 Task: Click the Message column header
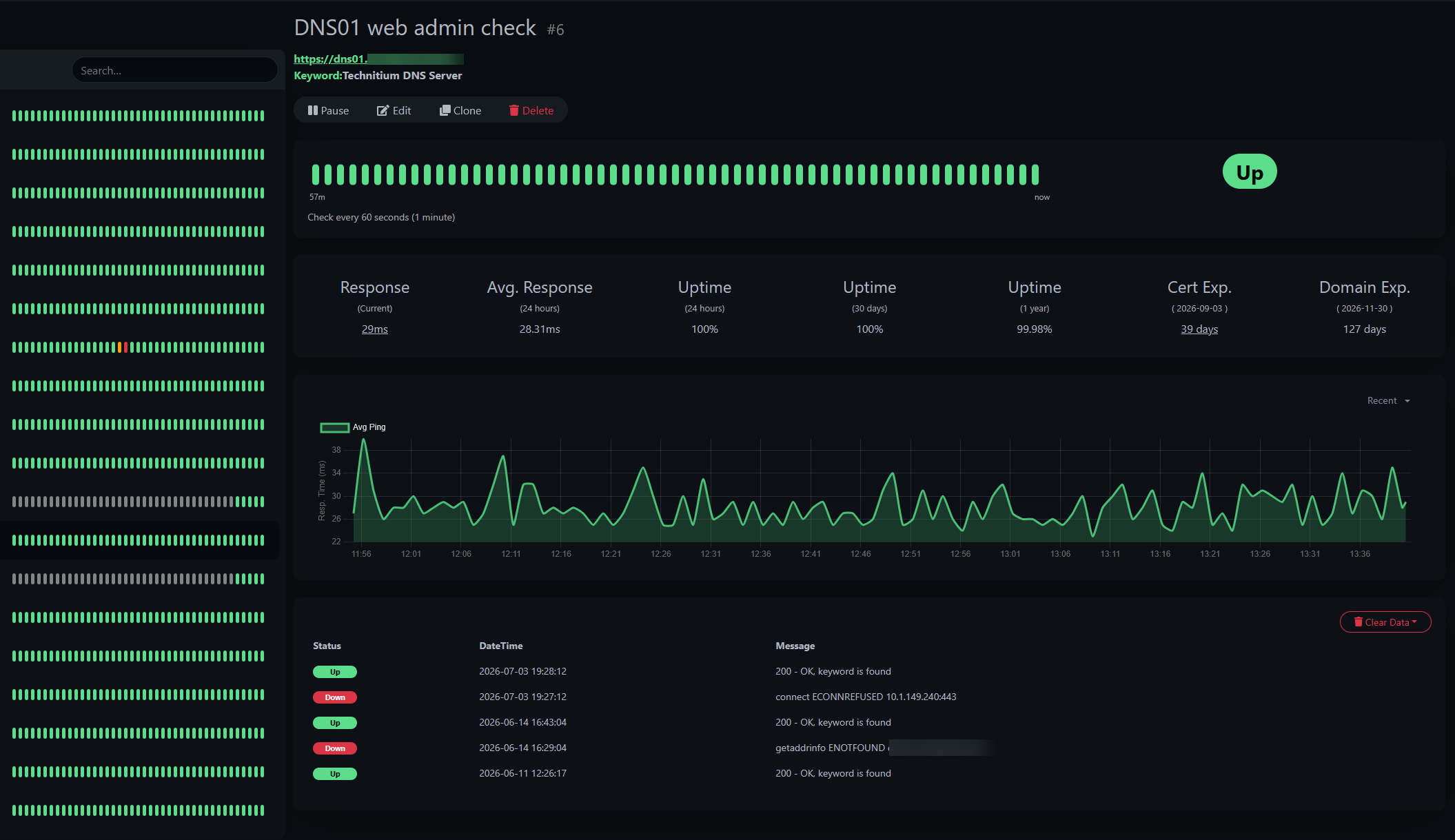[x=795, y=646]
